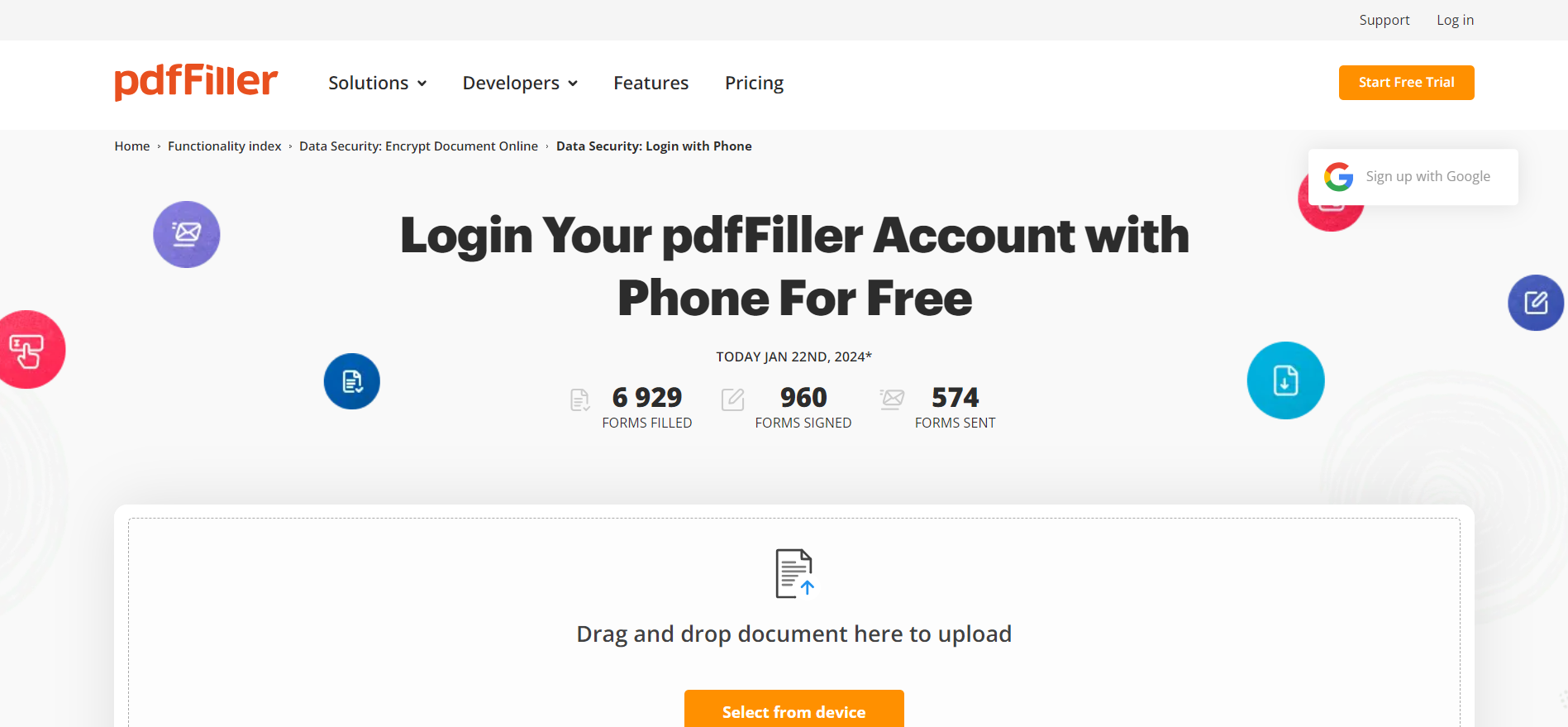Click the purple envelope decorative icon
This screenshot has width=1568, height=727.
(x=186, y=234)
